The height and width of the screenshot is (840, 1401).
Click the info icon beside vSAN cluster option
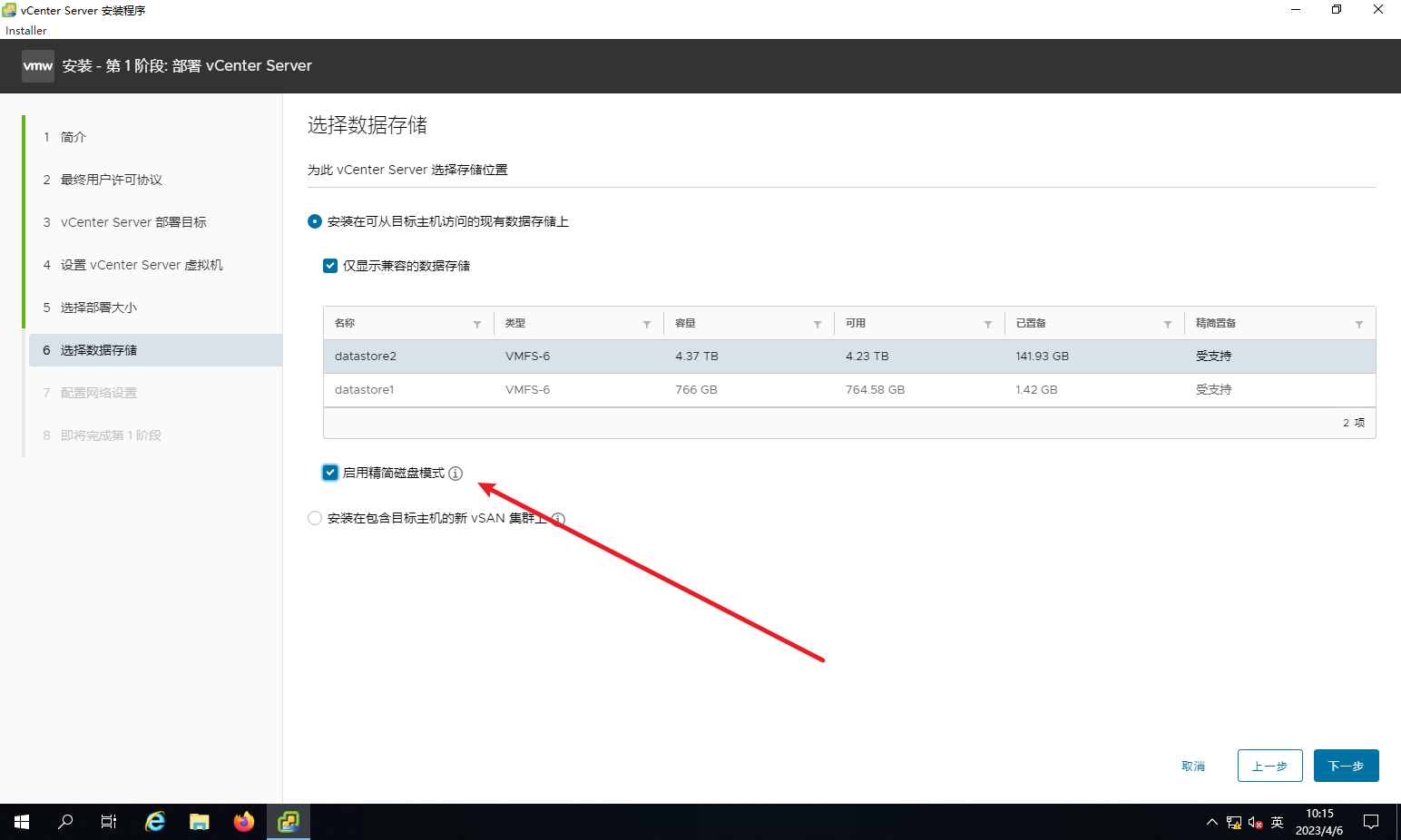(x=559, y=519)
